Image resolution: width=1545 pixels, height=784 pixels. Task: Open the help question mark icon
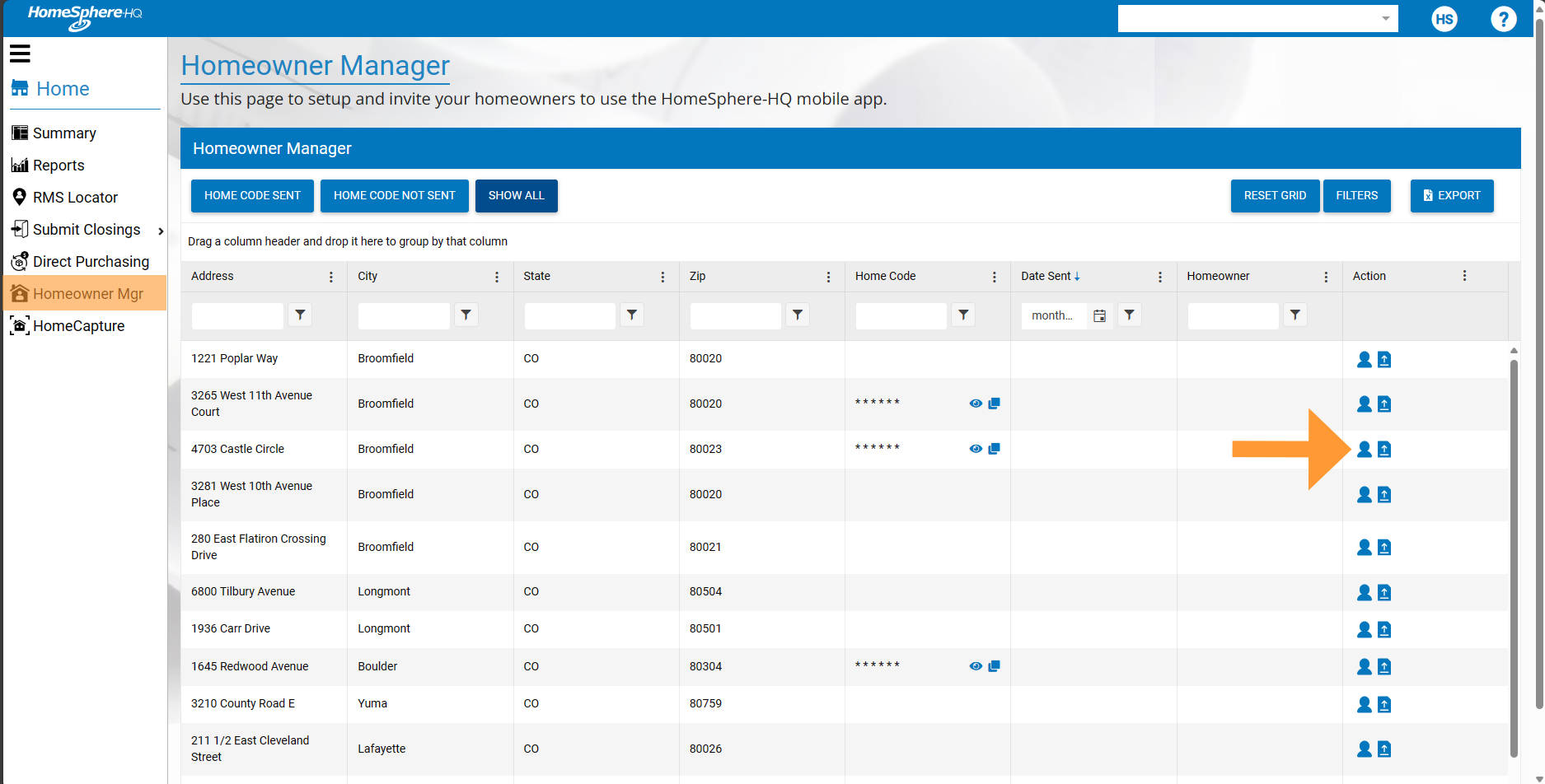(1504, 19)
